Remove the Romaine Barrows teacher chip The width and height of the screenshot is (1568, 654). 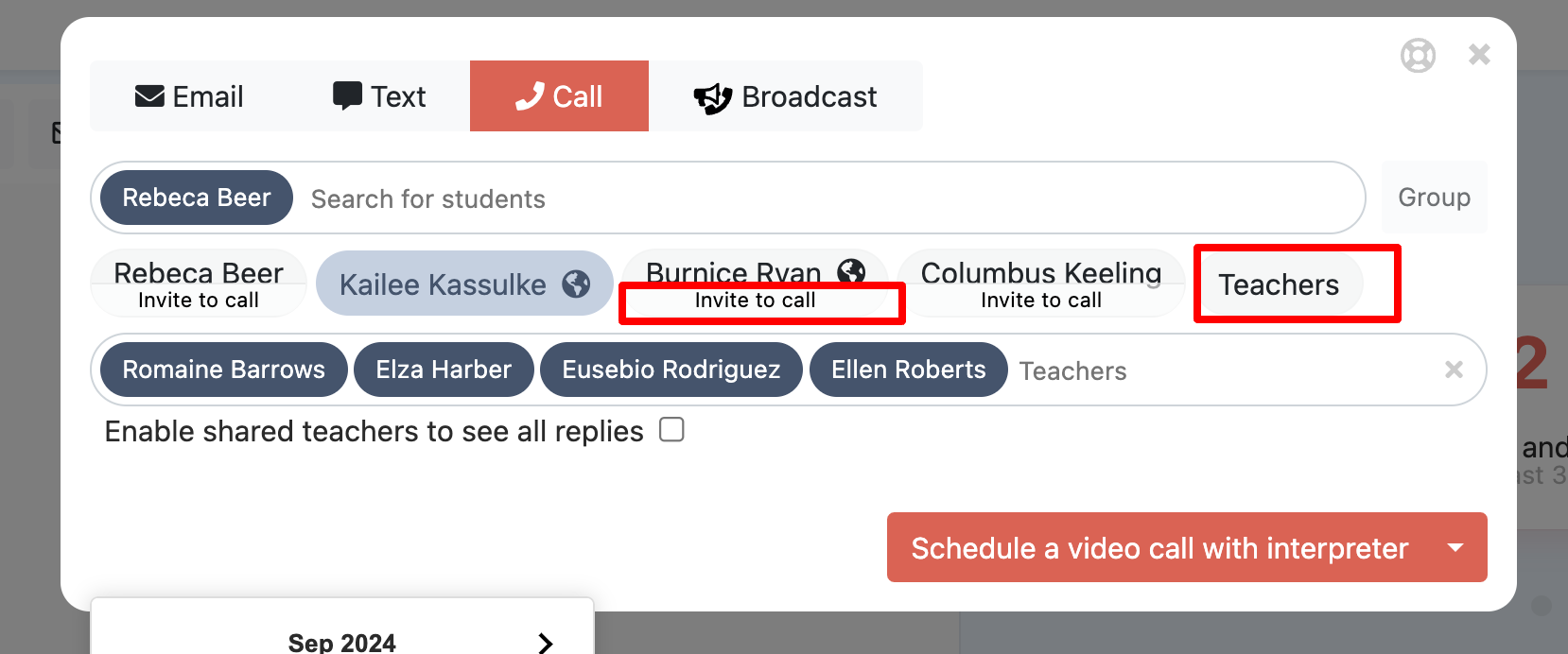223,370
